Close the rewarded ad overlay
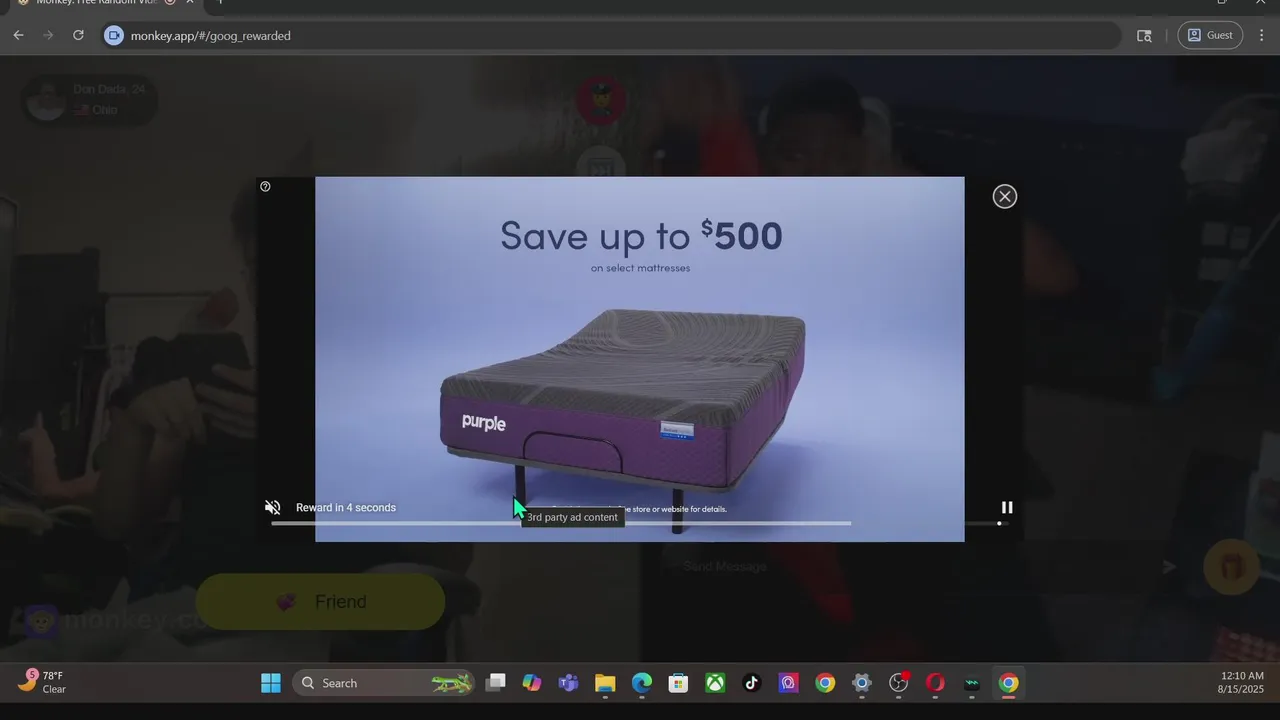The image size is (1280, 720). (1005, 196)
